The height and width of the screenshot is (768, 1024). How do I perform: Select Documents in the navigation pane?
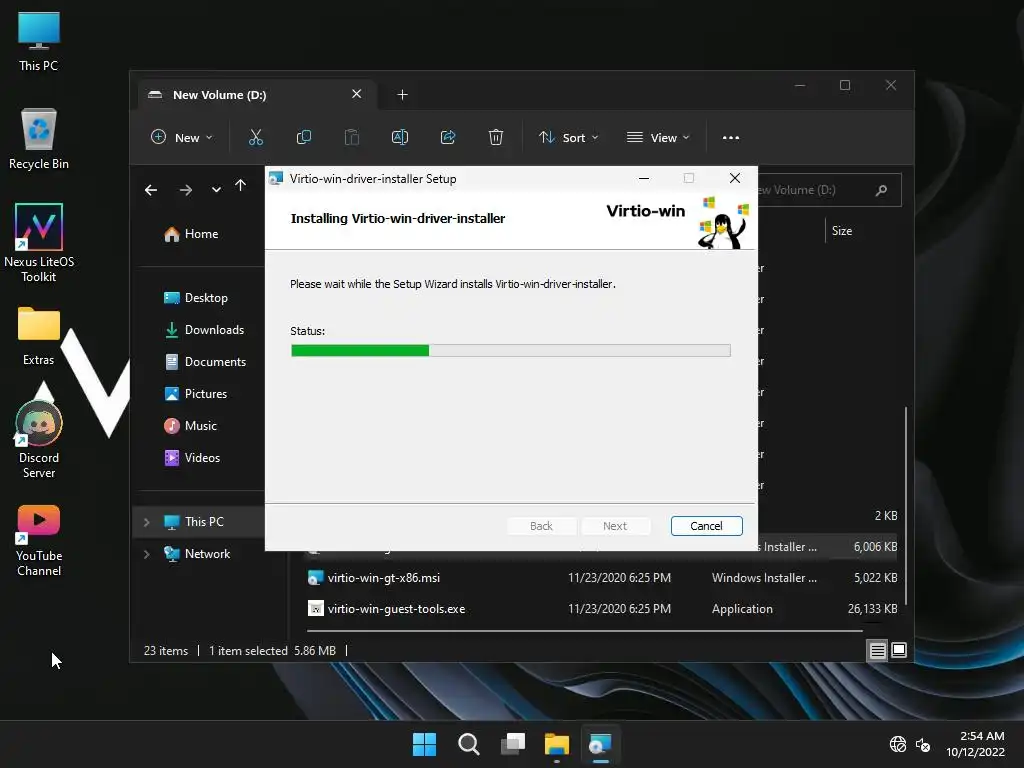205,362
